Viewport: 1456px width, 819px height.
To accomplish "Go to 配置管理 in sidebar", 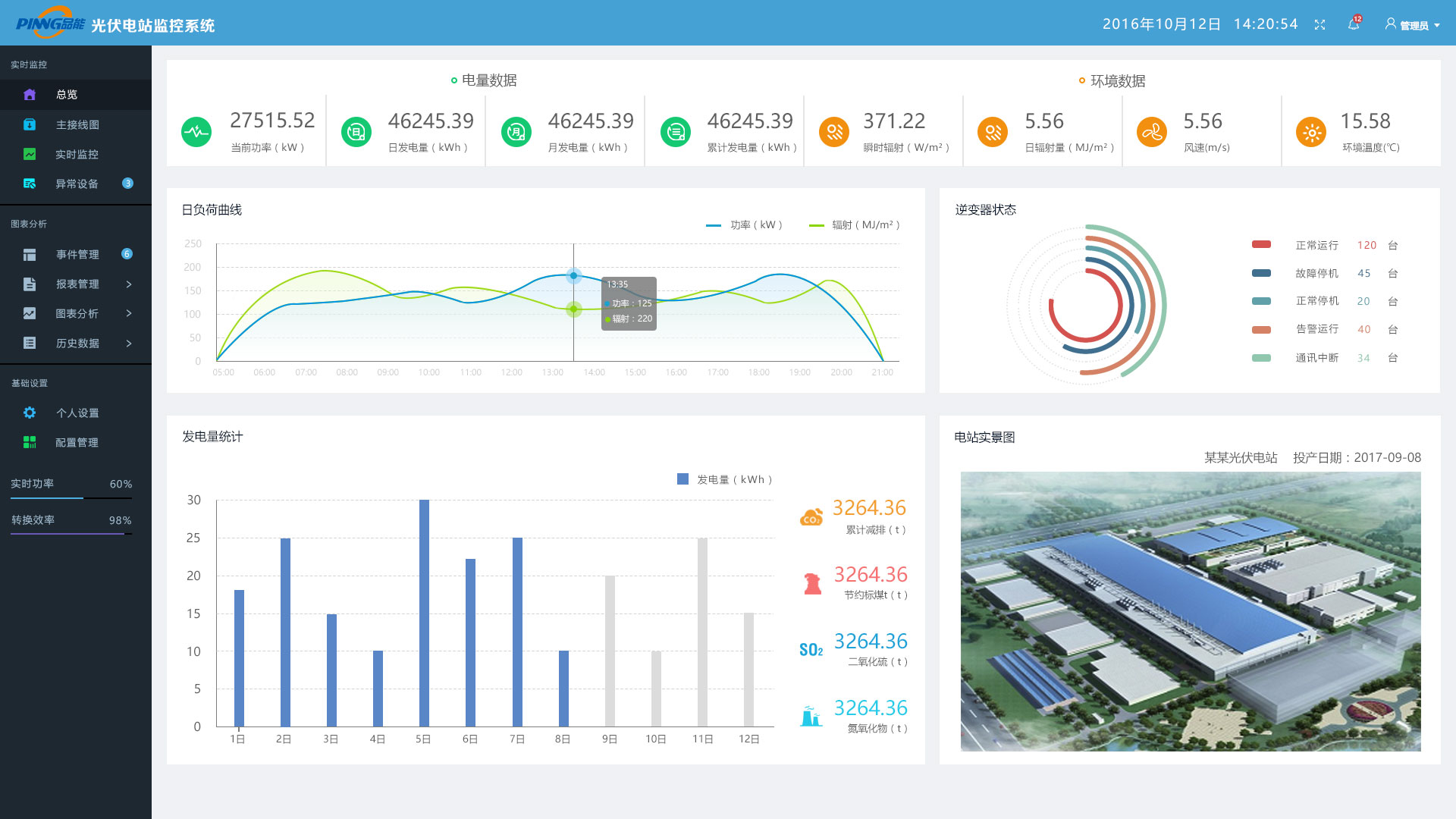I will tap(76, 442).
